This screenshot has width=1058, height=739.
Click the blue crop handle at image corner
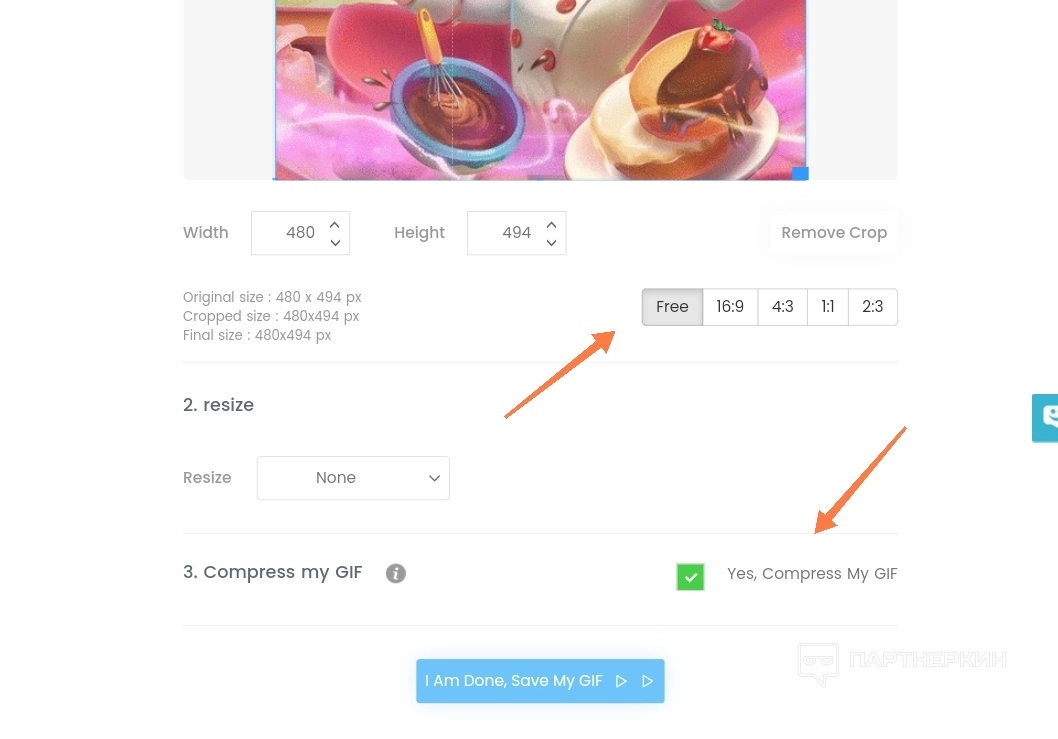(800, 173)
